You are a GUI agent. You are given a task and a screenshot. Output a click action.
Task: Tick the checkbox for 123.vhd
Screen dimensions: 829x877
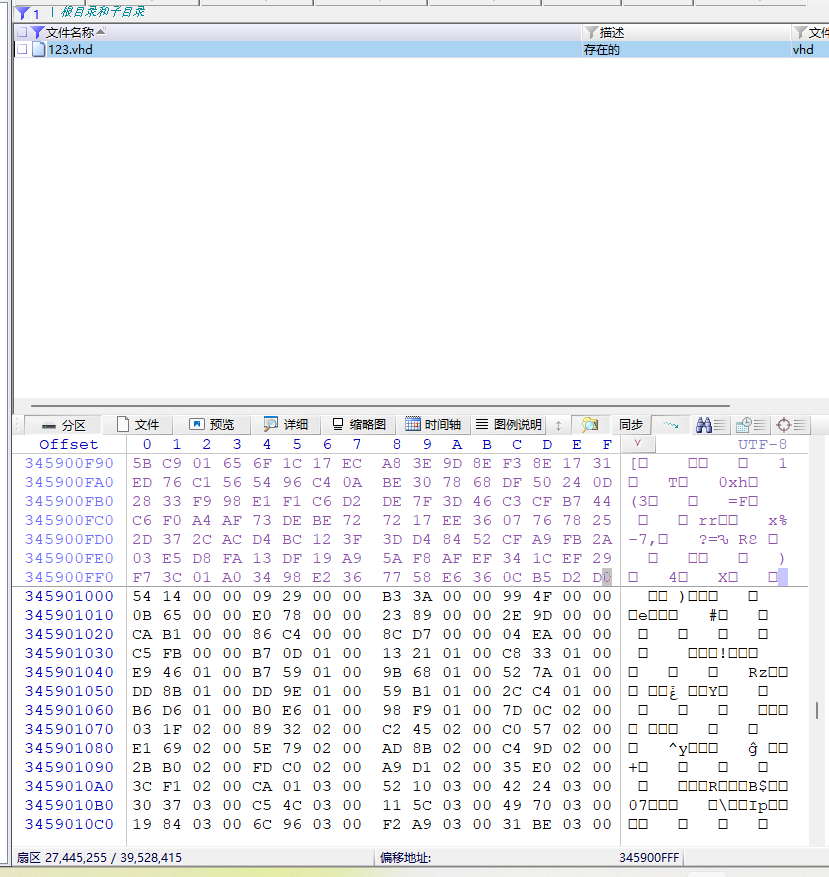(22, 49)
